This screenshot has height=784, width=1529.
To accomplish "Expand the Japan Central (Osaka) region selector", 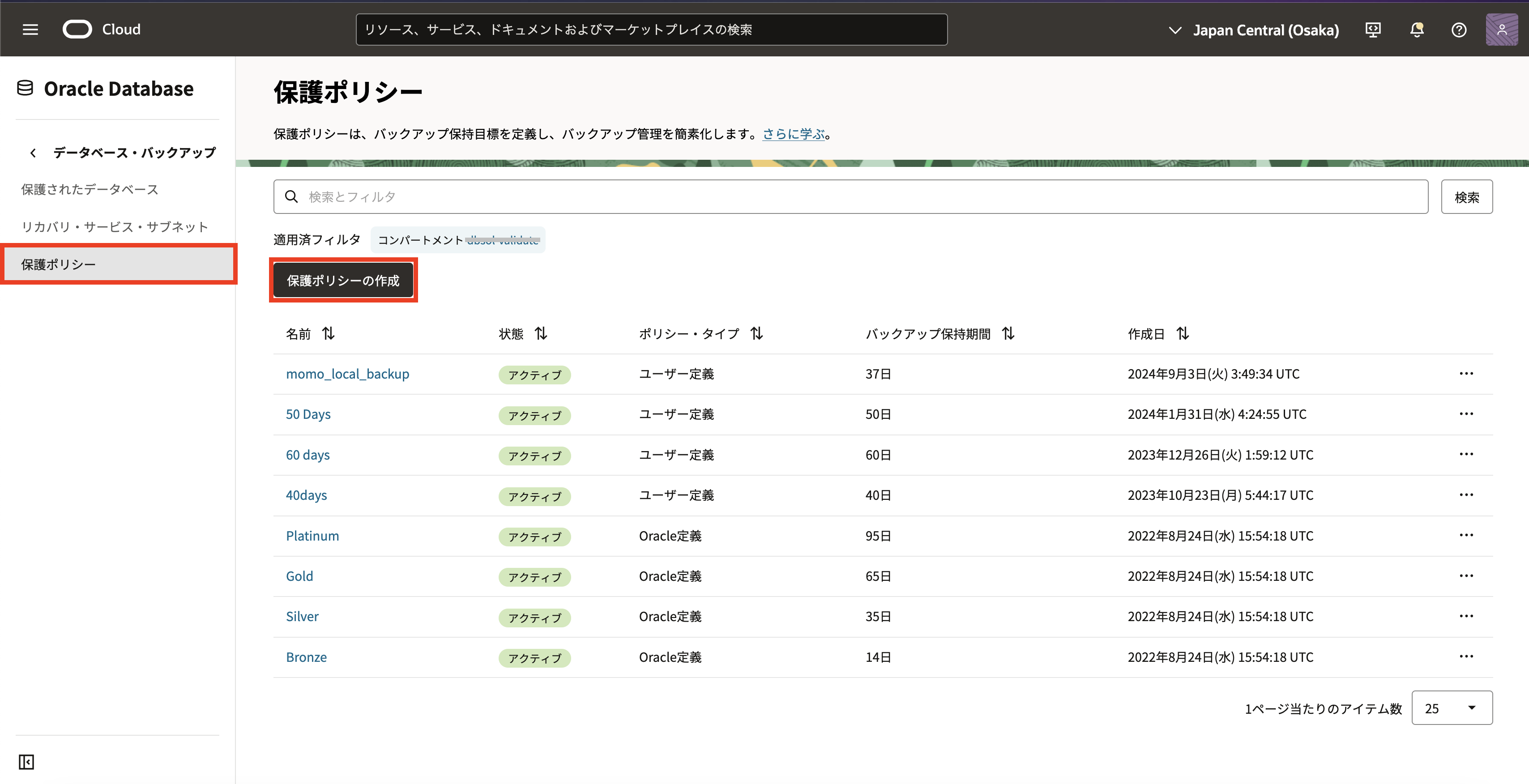I will pyautogui.click(x=1252, y=30).
